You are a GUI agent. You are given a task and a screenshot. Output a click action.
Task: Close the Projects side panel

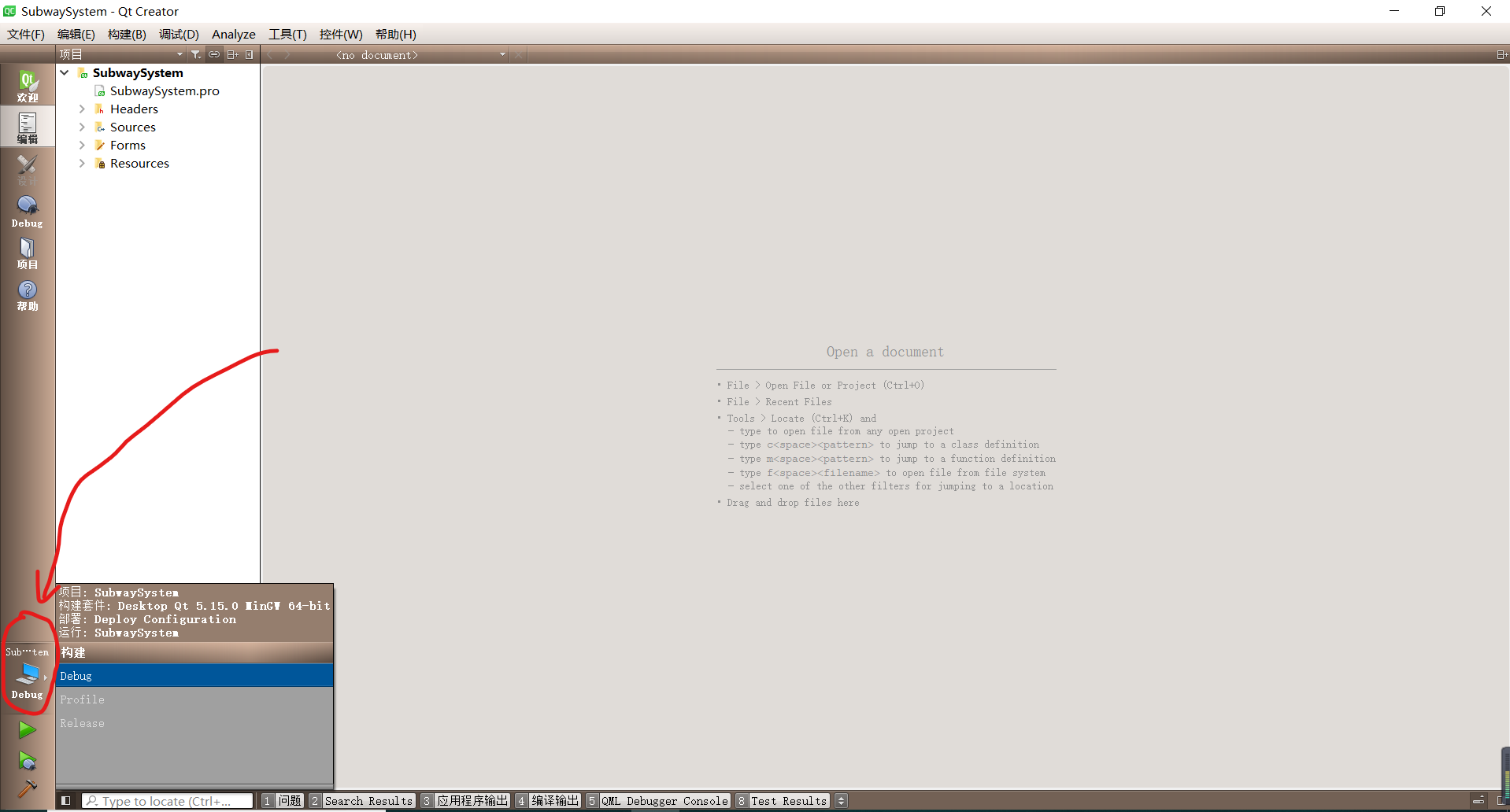pos(250,54)
